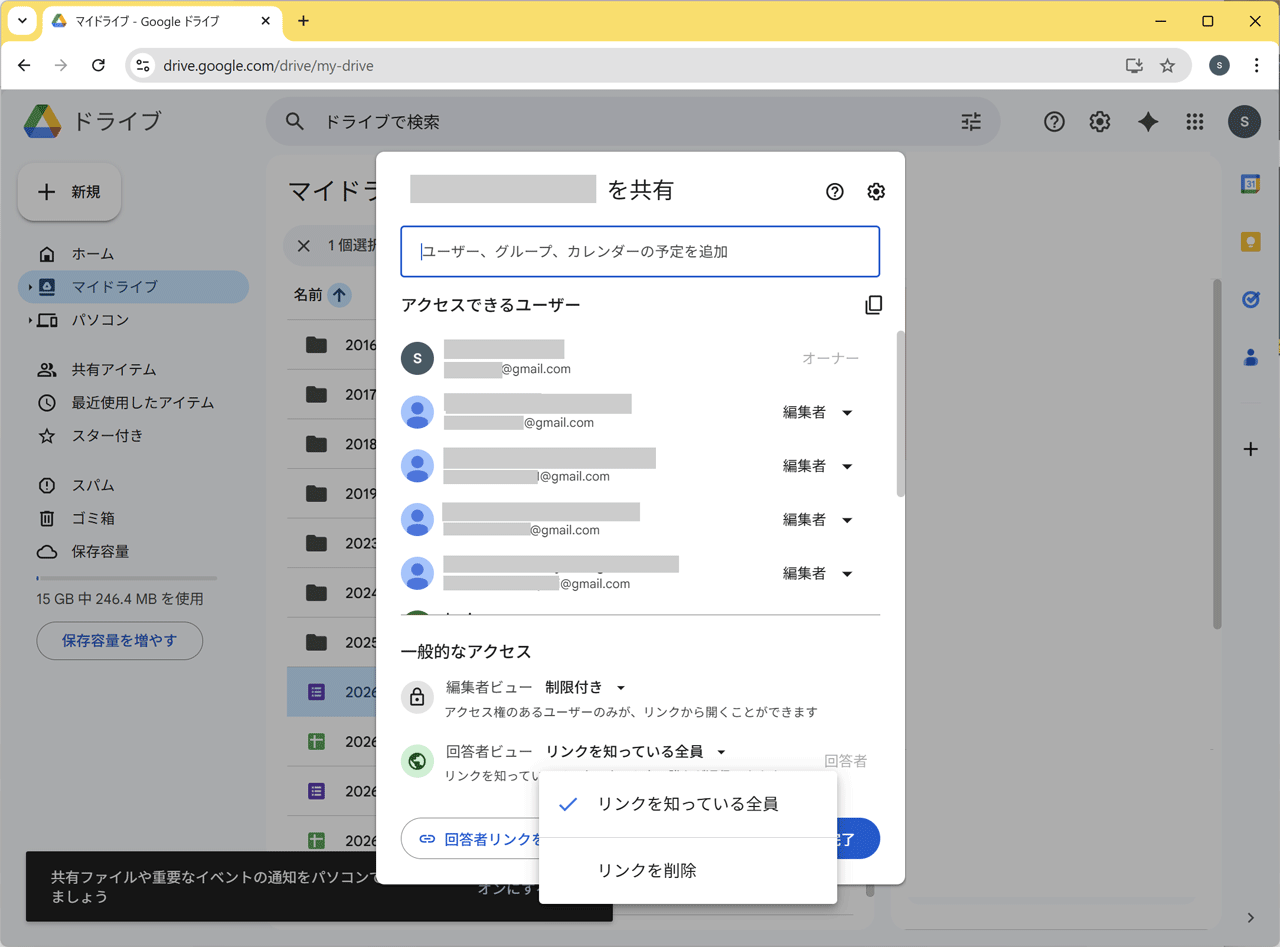This screenshot has height=947, width=1280.
Task: Expand 編集者ビュー 制限付き dropdown
Action: [x=586, y=688]
